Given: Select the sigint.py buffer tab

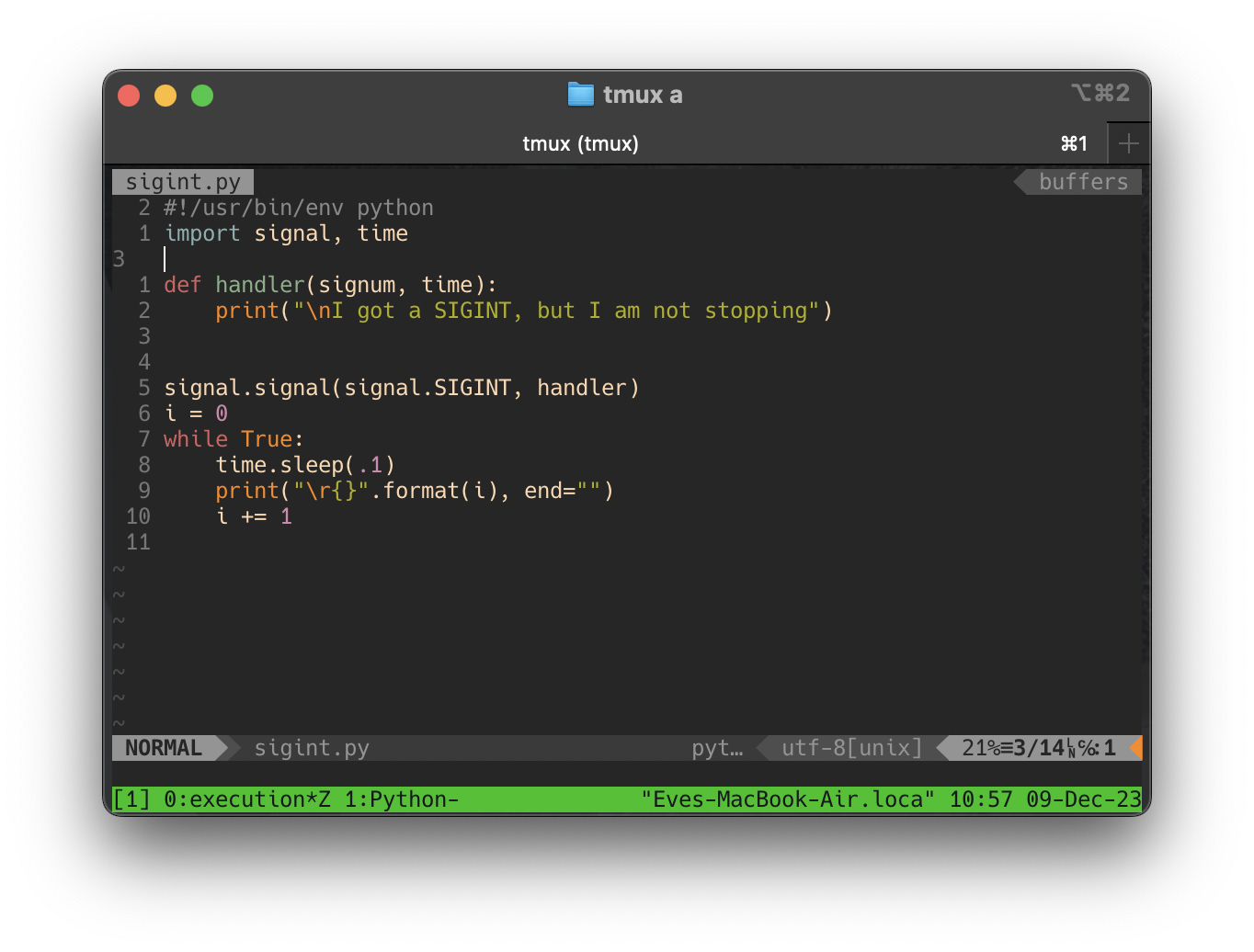Looking at the screenshot, I should (x=183, y=182).
